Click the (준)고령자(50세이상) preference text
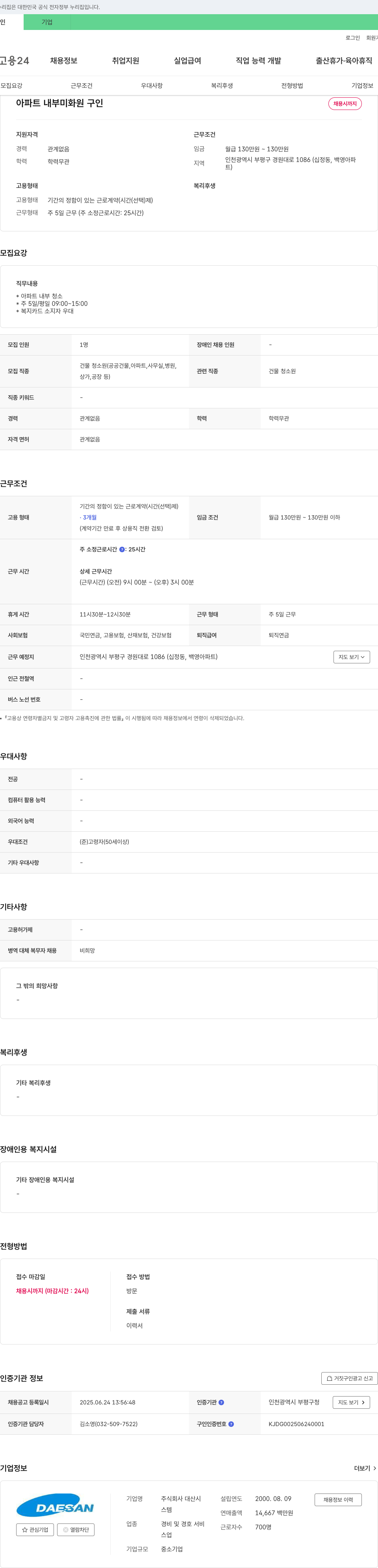 coord(104,842)
